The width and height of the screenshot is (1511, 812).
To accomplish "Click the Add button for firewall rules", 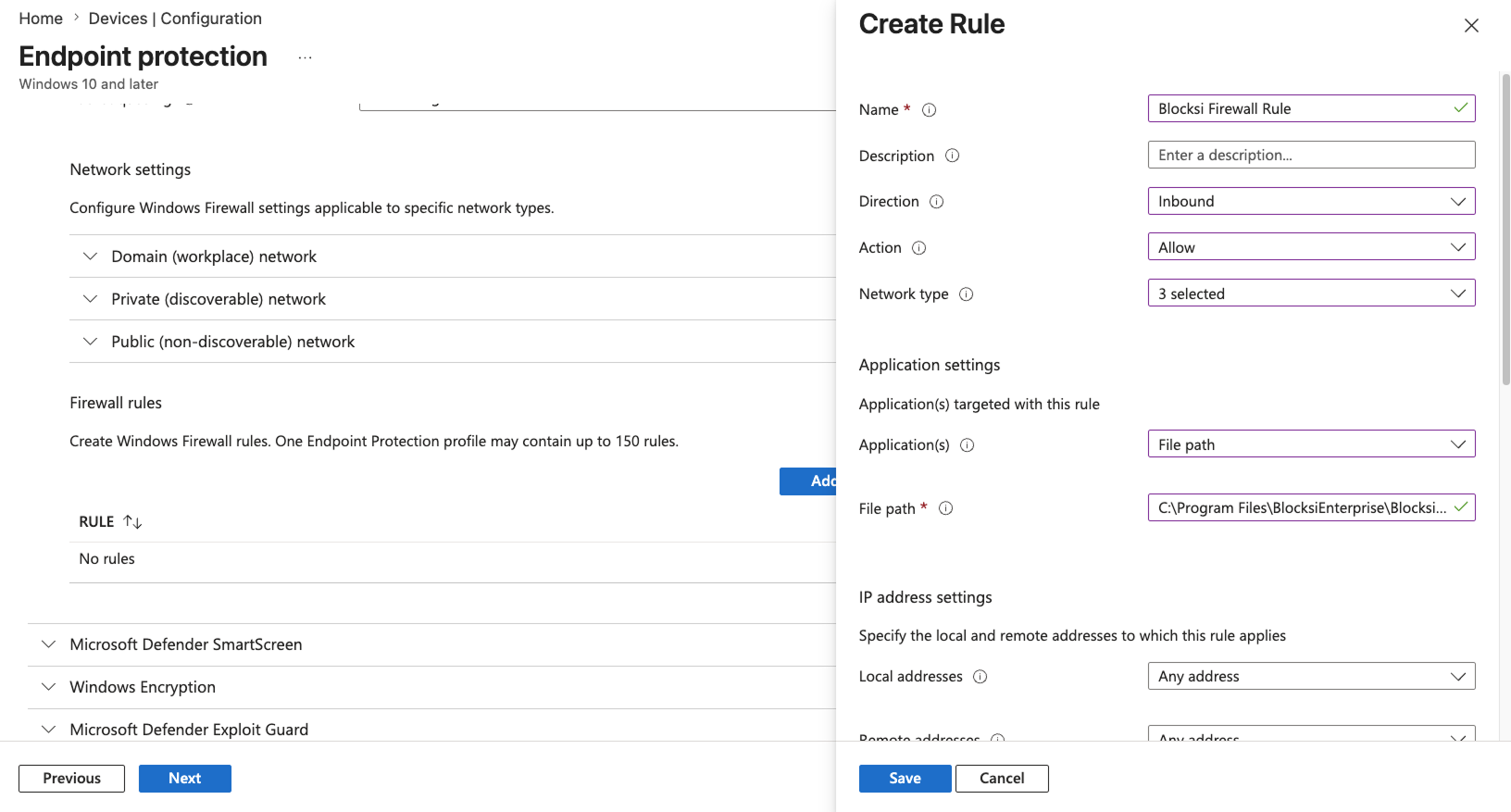I will (808, 481).
